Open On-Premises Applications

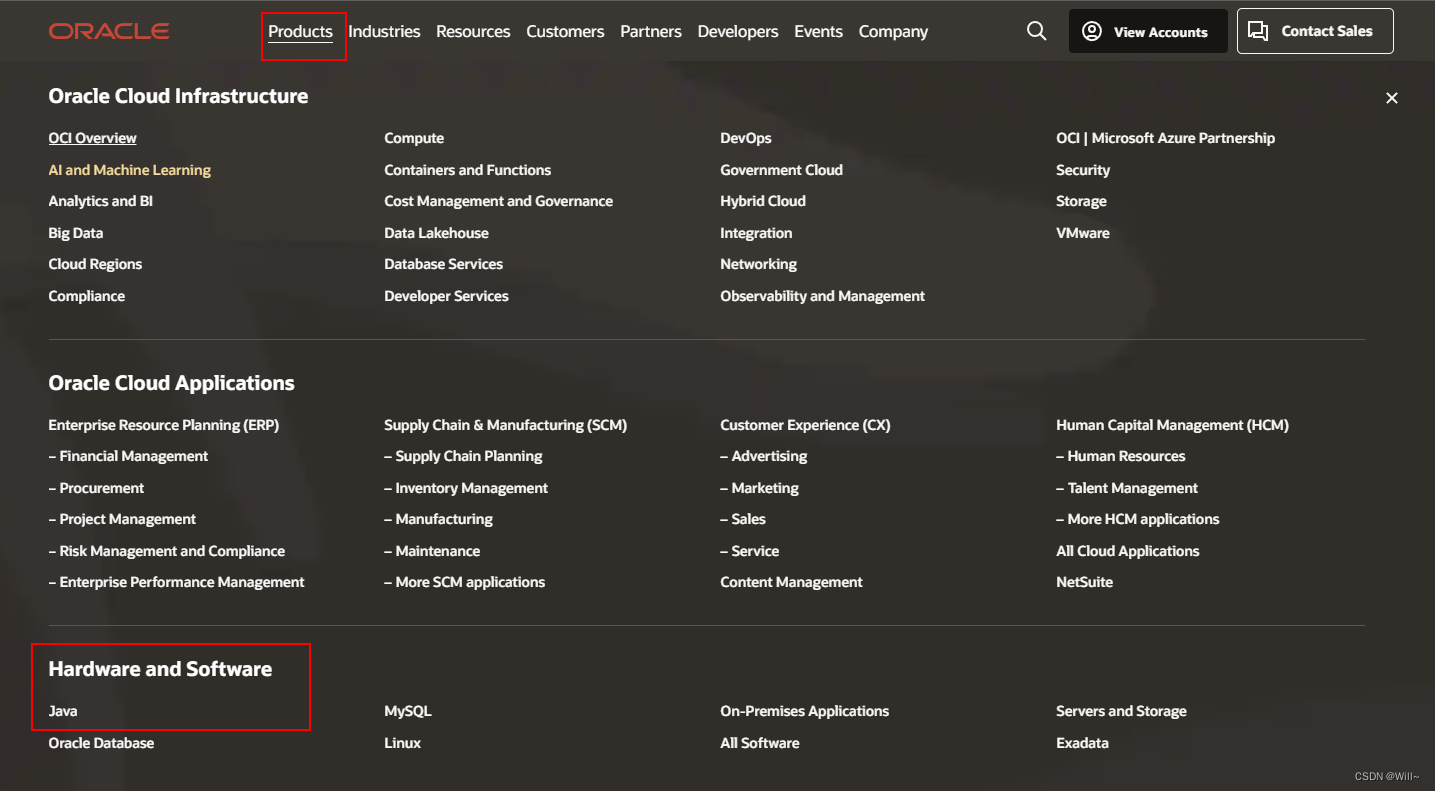(x=805, y=711)
